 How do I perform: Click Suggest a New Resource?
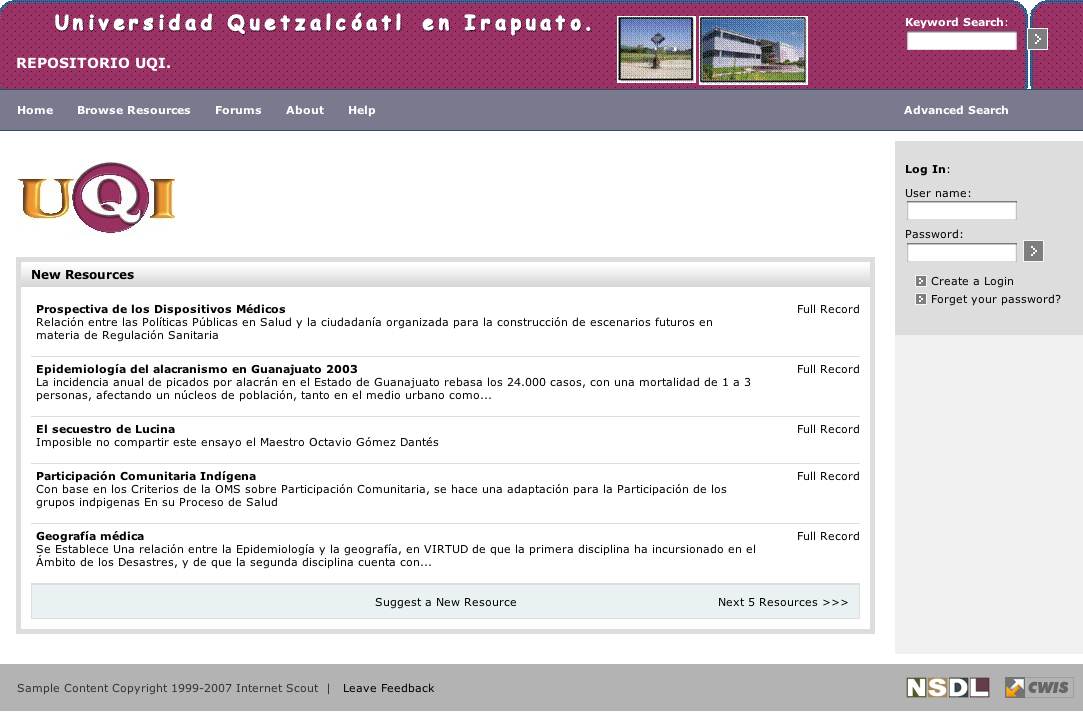(x=446, y=602)
